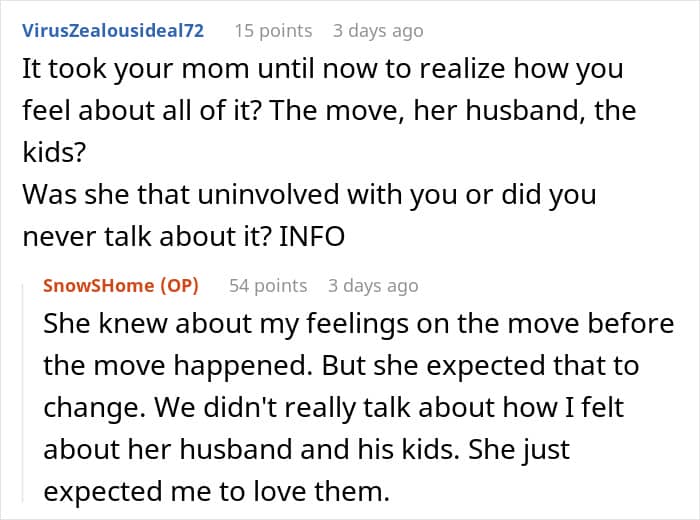Click the line starting "Was she that uninvolved"

[309, 195]
